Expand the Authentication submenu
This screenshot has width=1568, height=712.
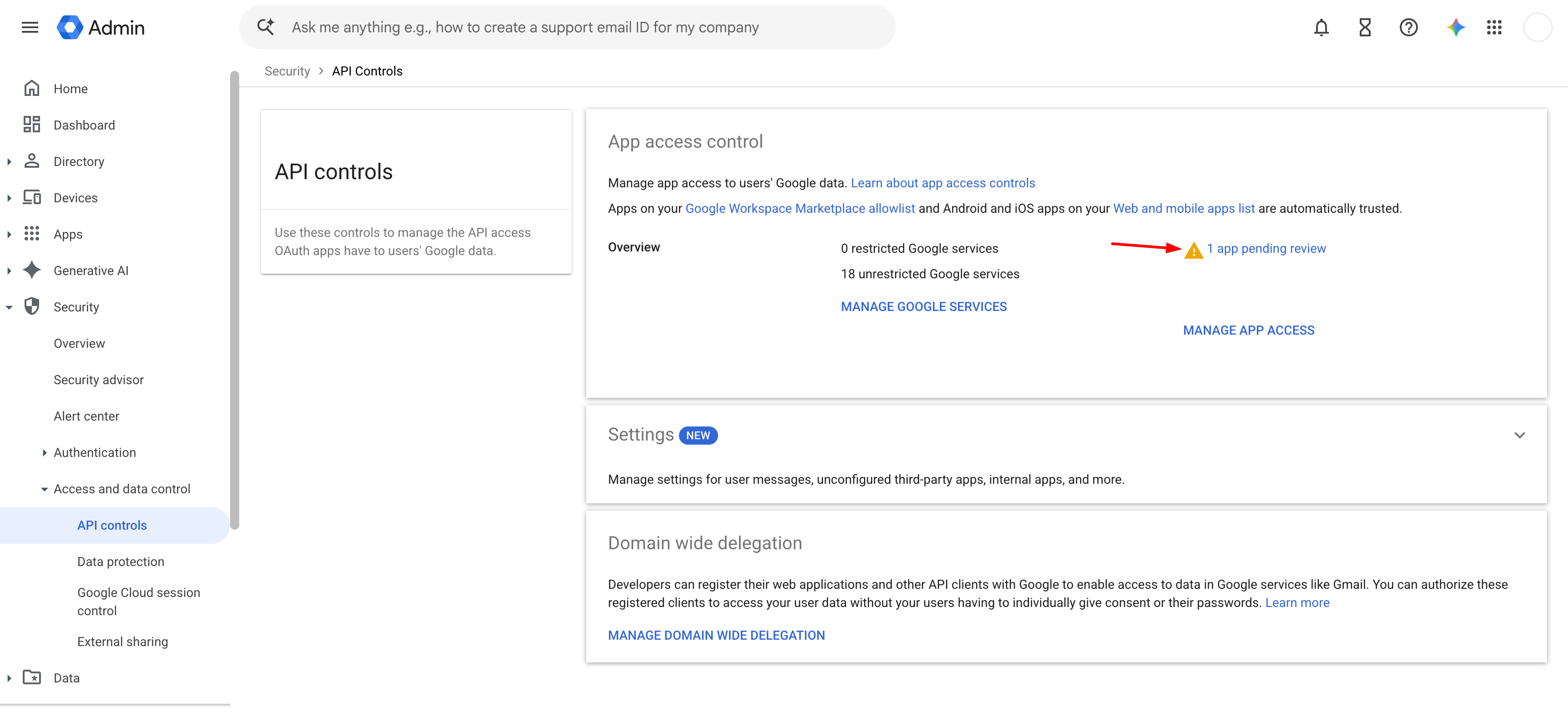pyautogui.click(x=45, y=453)
